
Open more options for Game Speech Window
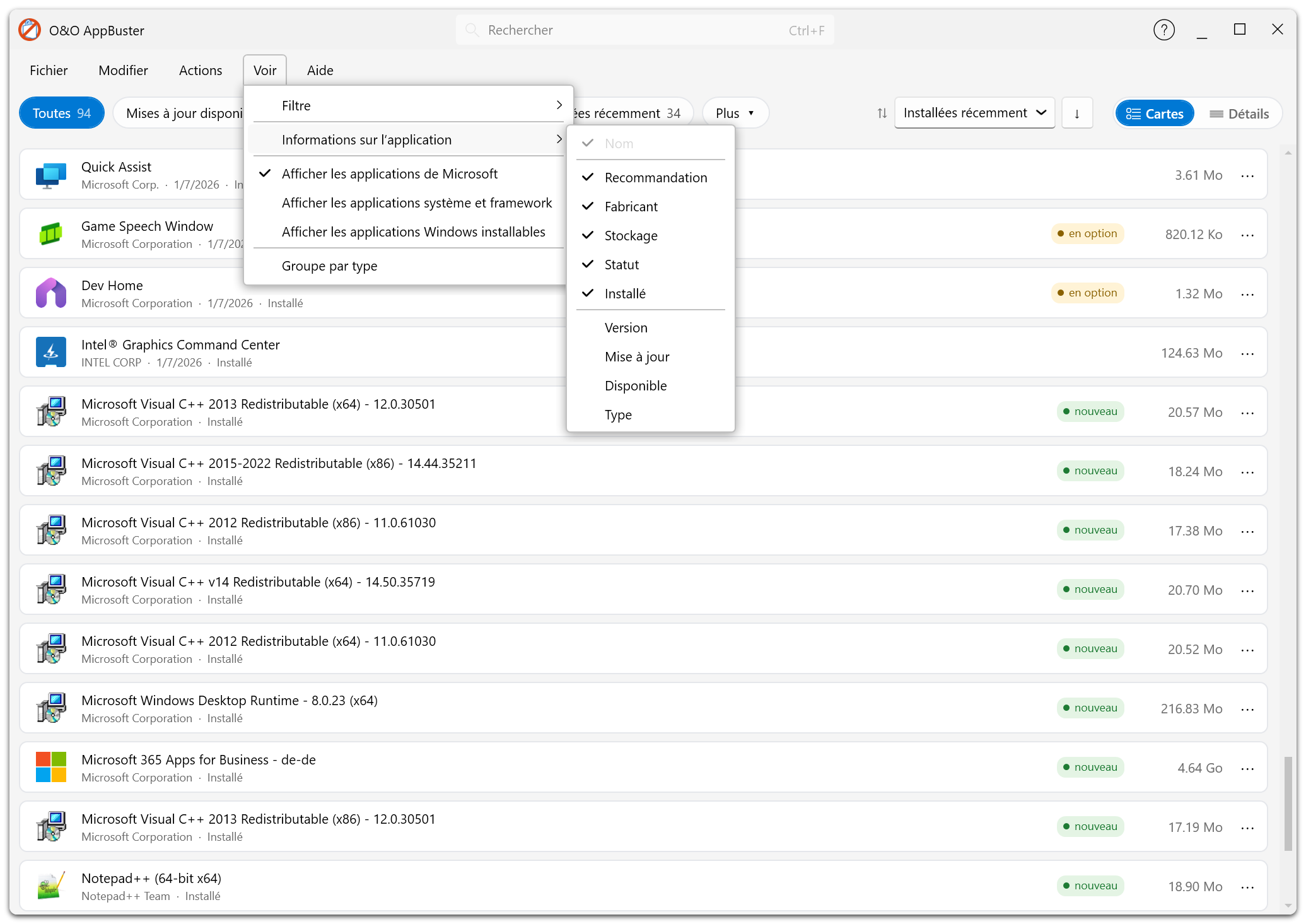pyautogui.click(x=1247, y=235)
